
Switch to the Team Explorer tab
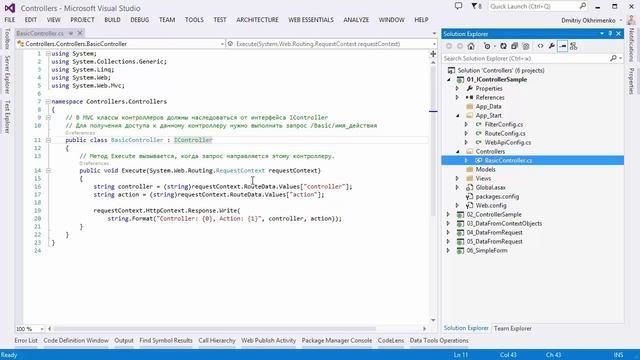[513, 328]
